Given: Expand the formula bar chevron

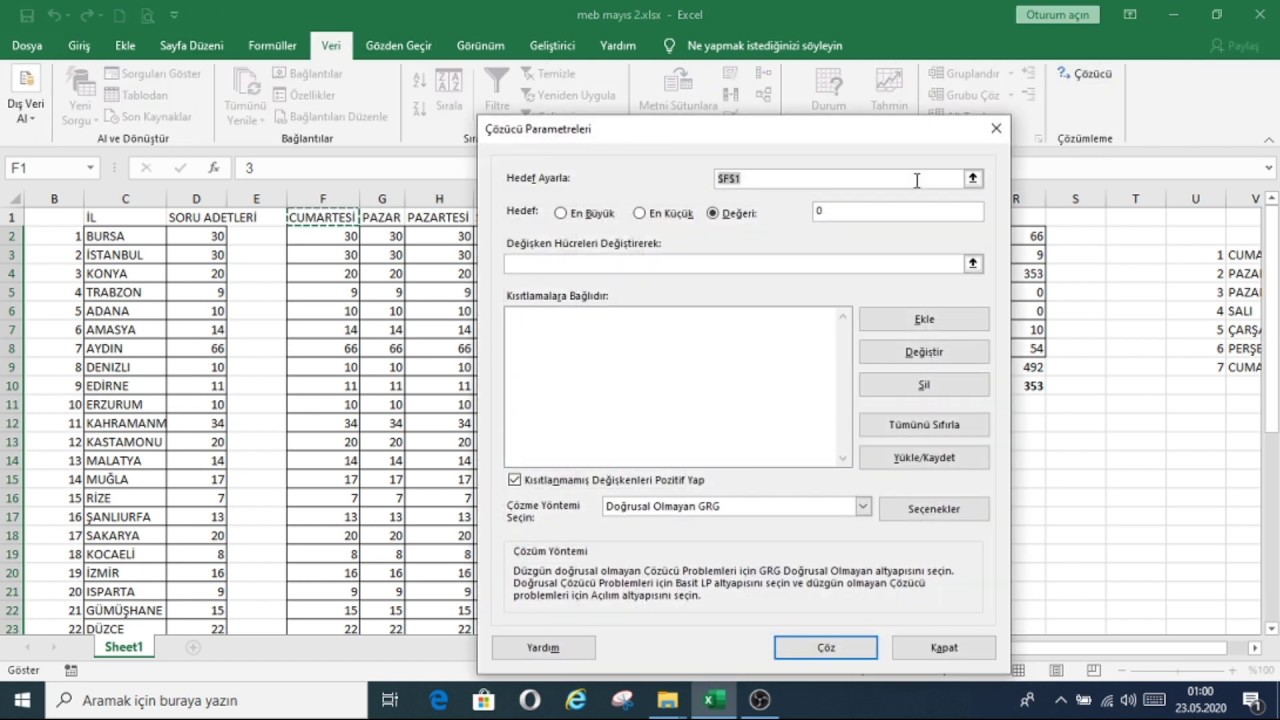Looking at the screenshot, I should [1269, 168].
